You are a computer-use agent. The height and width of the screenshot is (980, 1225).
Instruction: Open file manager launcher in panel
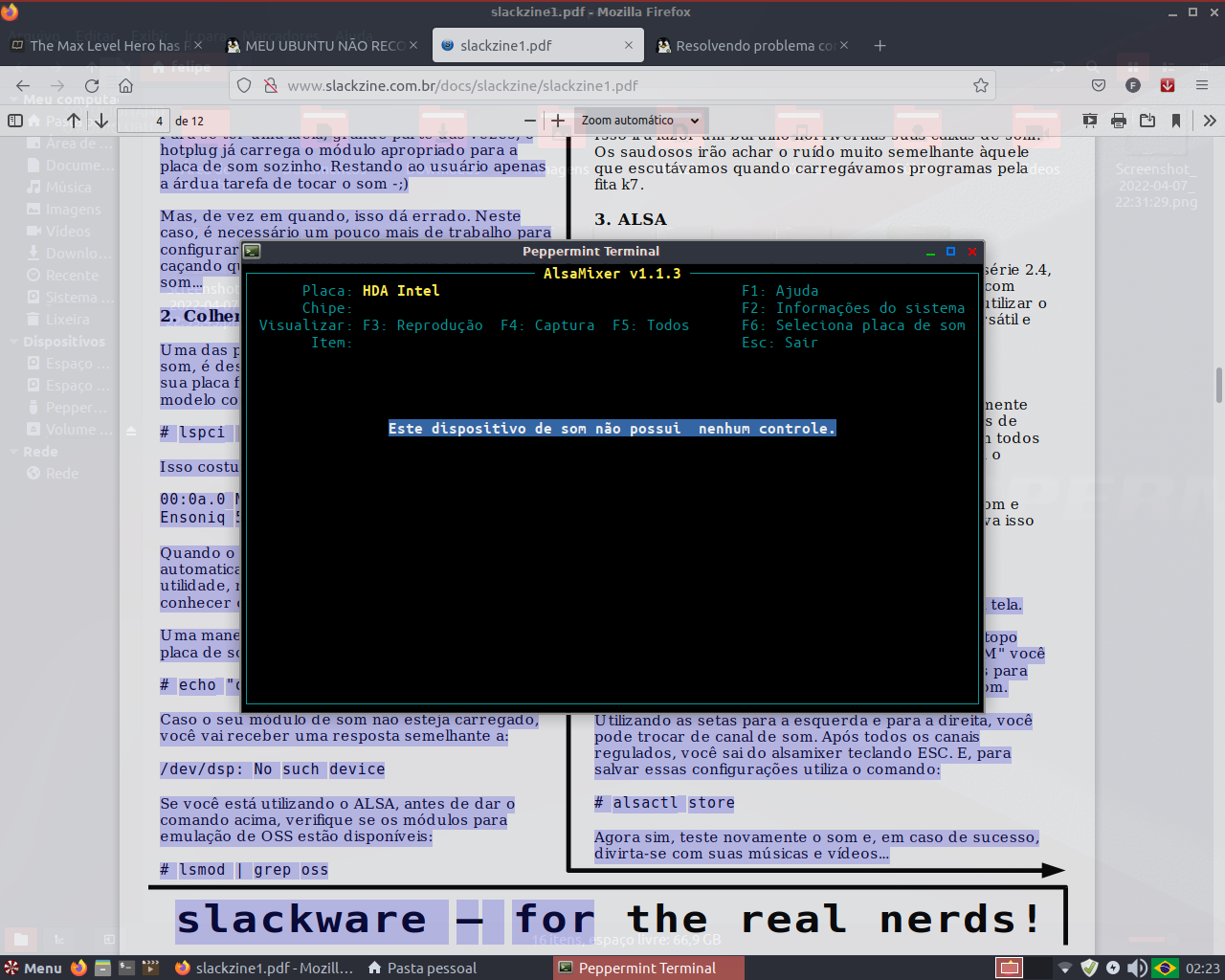coord(102,968)
